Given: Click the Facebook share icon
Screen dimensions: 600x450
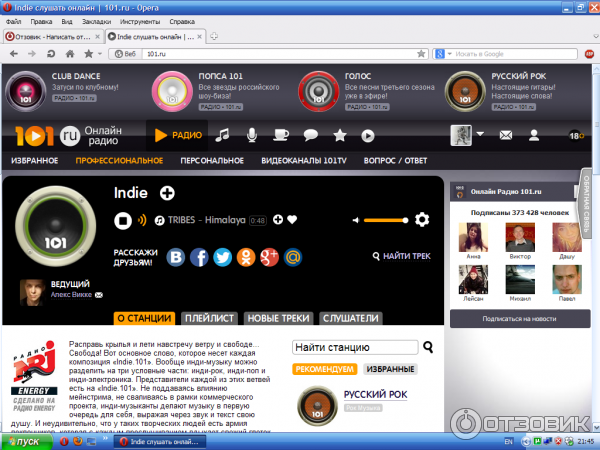Looking at the screenshot, I should (x=199, y=258).
